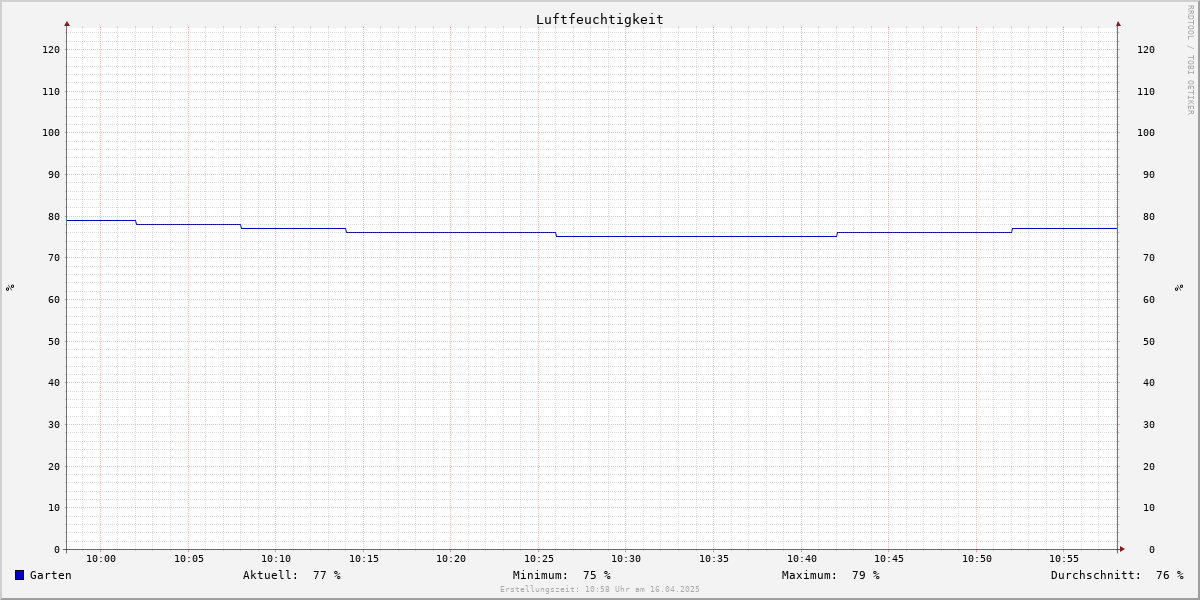The height and width of the screenshot is (600, 1200).
Task: Click the 10:00 time axis label
Action: [x=101, y=559]
